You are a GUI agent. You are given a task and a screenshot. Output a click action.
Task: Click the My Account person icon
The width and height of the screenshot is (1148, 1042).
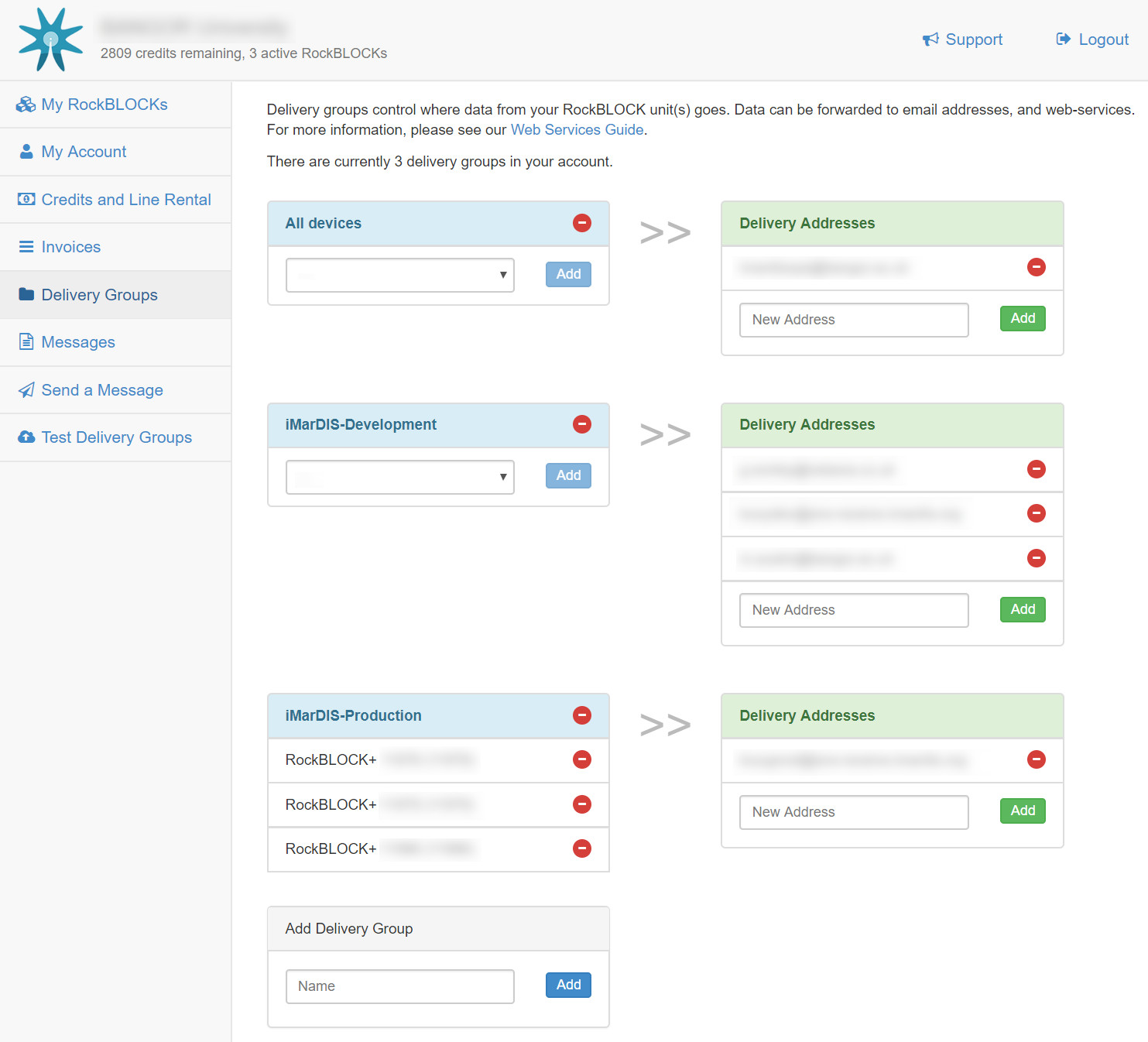[26, 152]
